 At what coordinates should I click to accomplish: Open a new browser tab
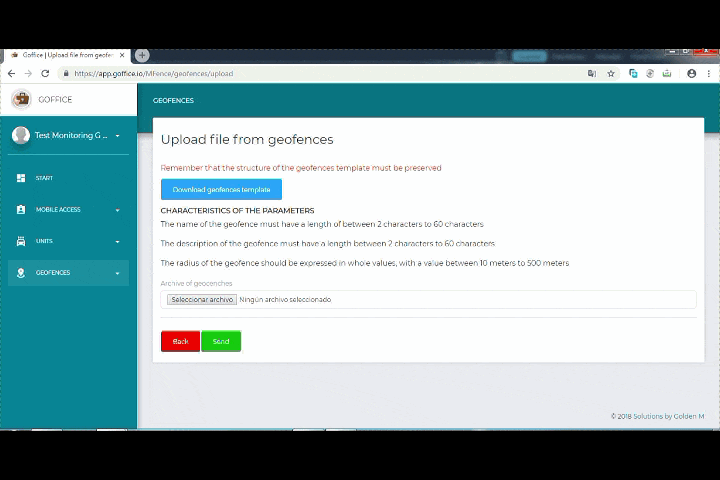142,55
